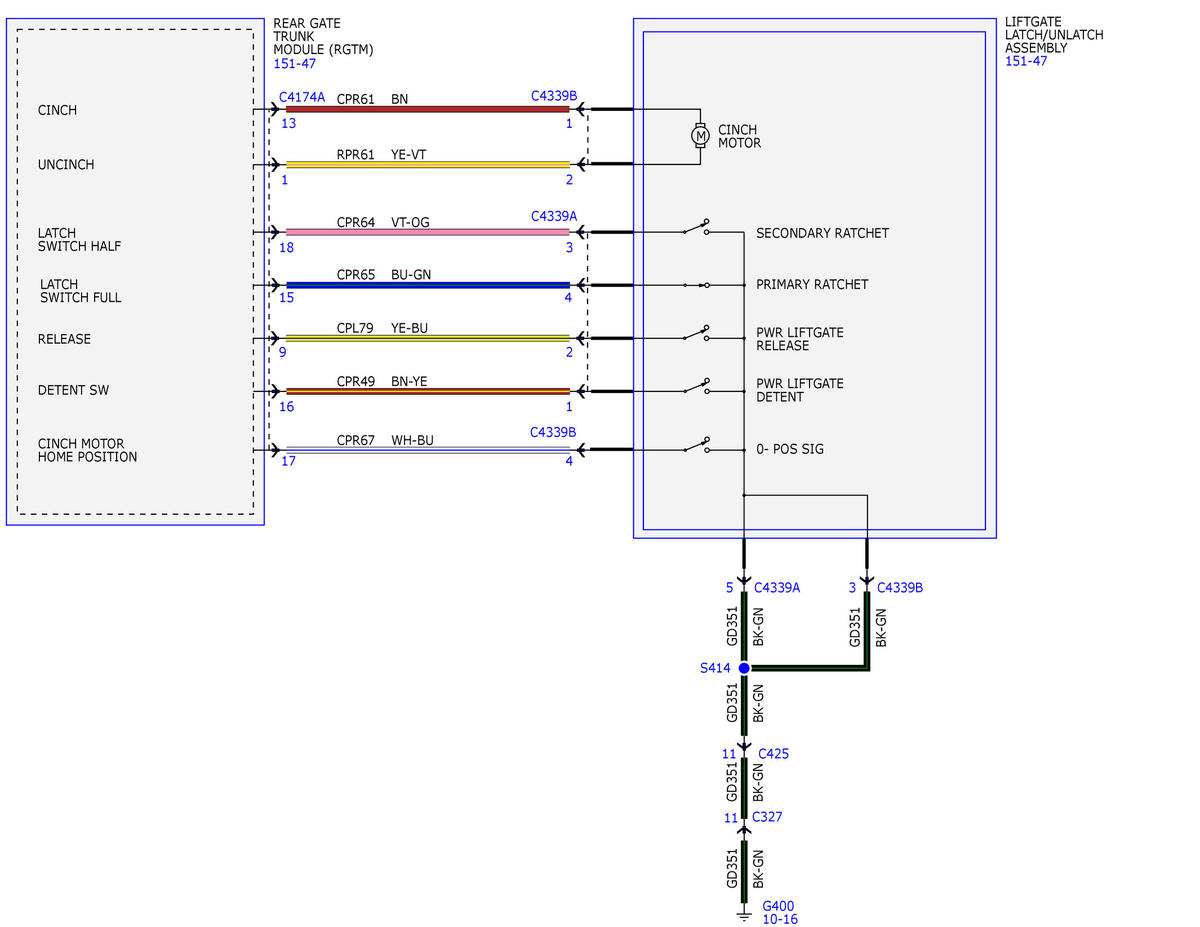This screenshot has height=927, width=1200.
Task: Open the C4174A connector link
Action: (x=302, y=98)
